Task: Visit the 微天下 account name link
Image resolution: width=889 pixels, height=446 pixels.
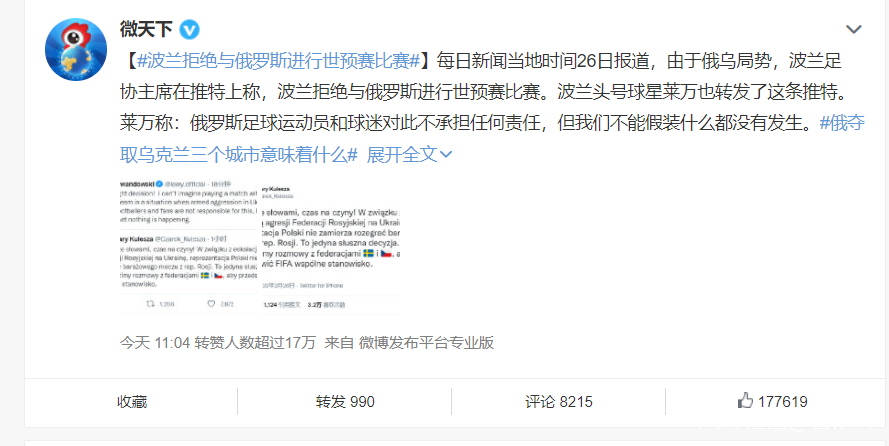Action: pos(146,29)
